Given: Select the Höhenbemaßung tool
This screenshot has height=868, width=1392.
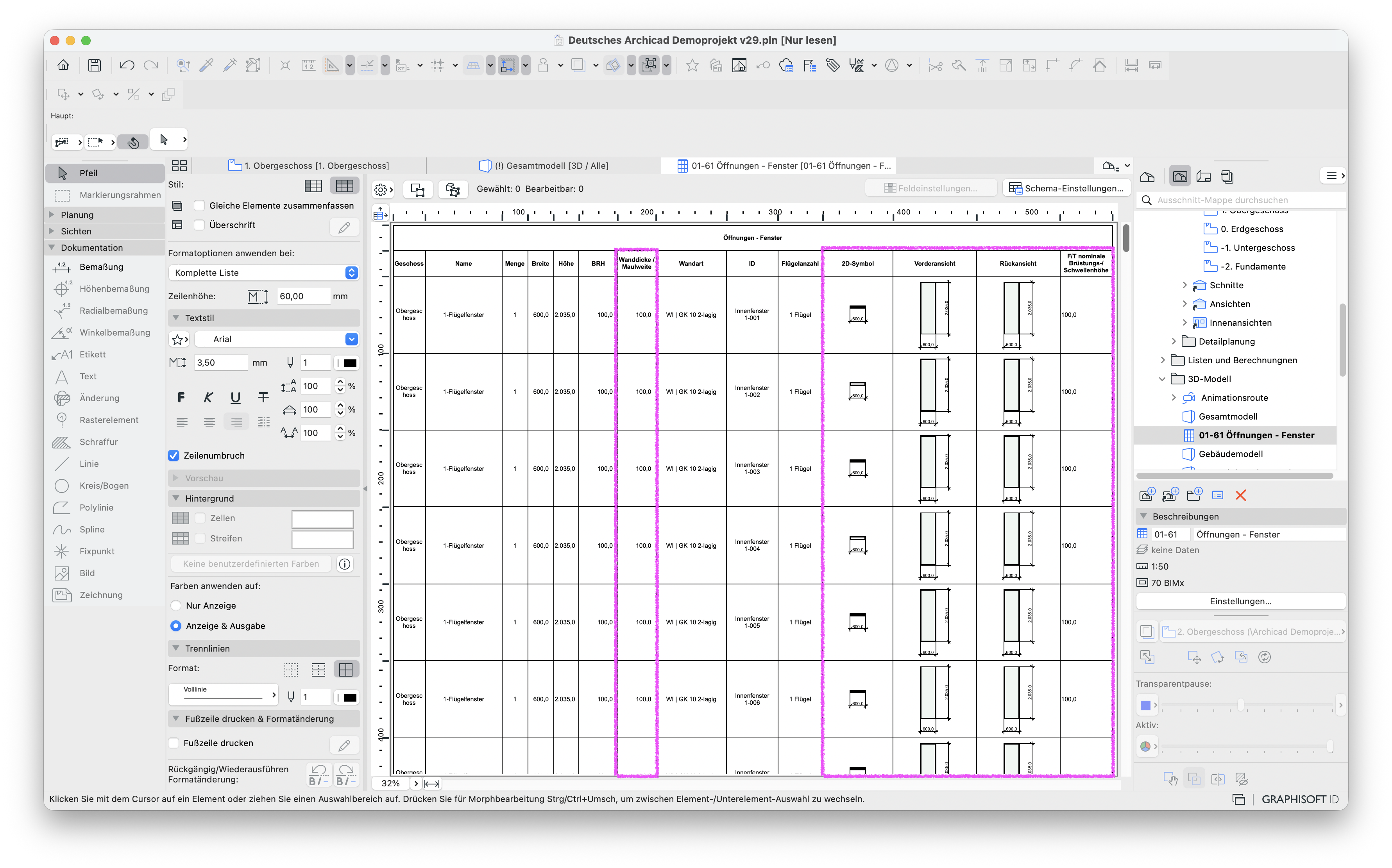Looking at the screenshot, I should pyautogui.click(x=105, y=289).
